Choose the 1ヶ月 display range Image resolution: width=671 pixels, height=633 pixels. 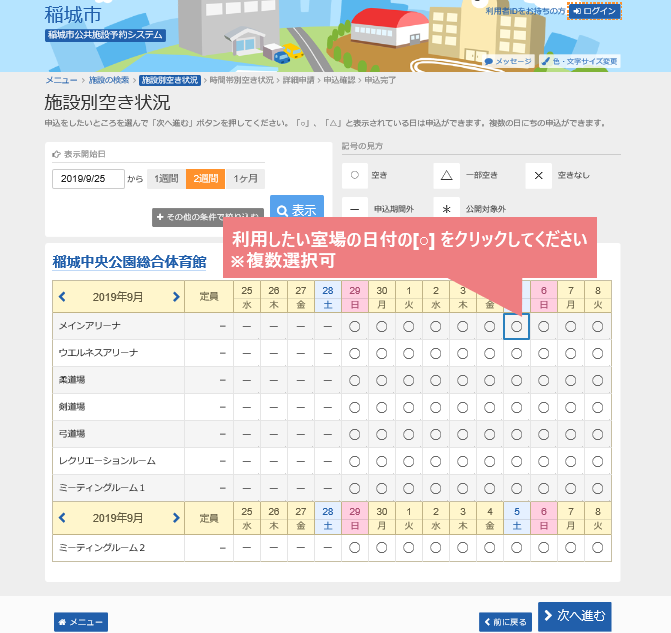pos(245,179)
